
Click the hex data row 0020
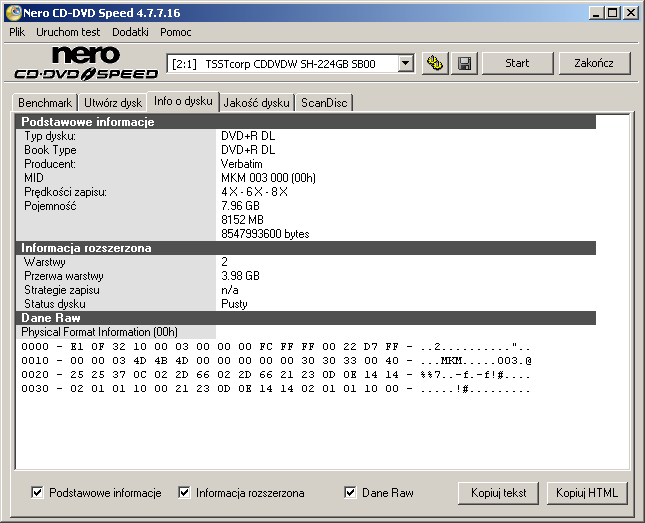[x=276, y=375]
